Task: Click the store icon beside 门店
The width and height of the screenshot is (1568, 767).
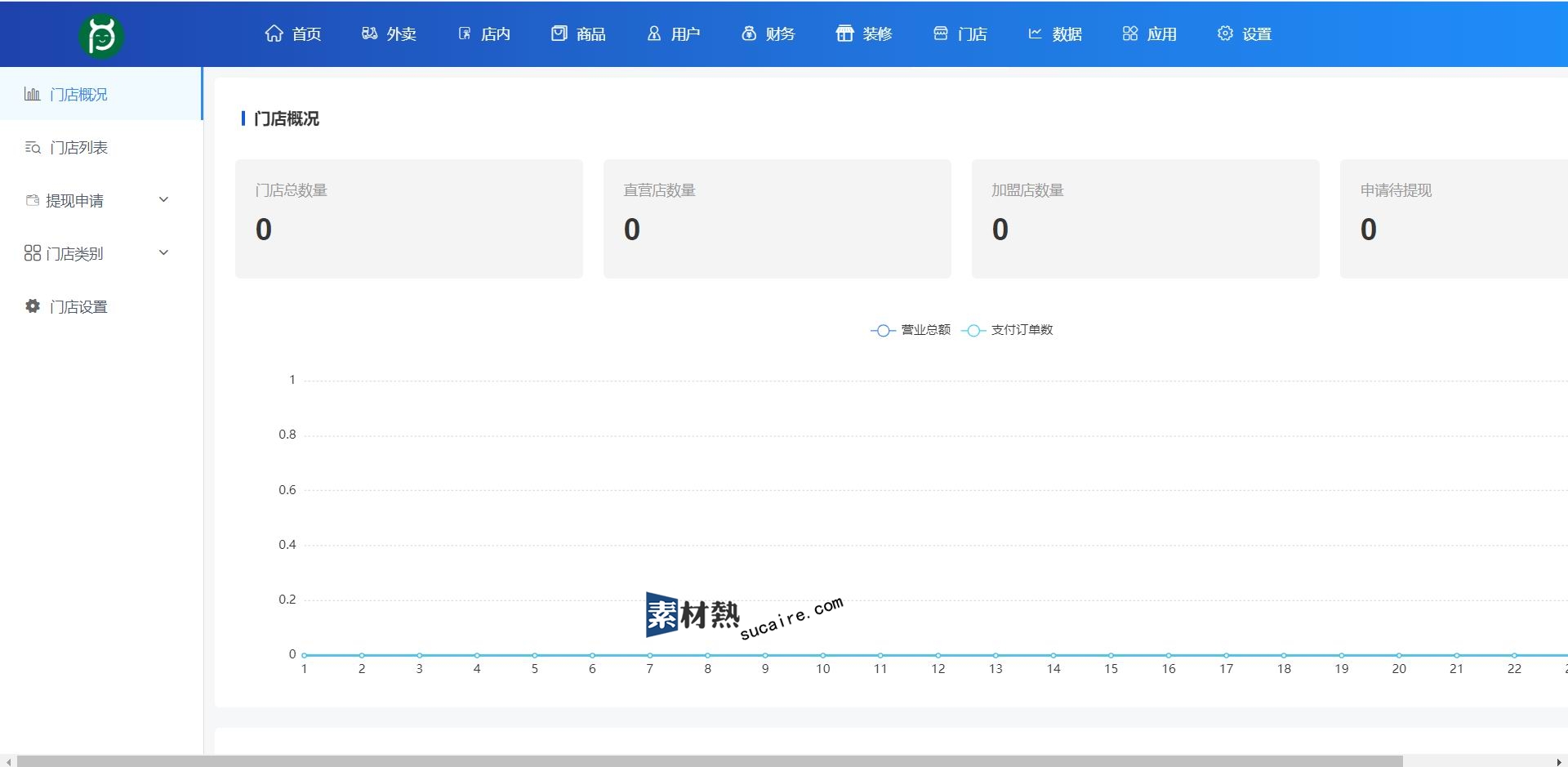Action: 941,33
